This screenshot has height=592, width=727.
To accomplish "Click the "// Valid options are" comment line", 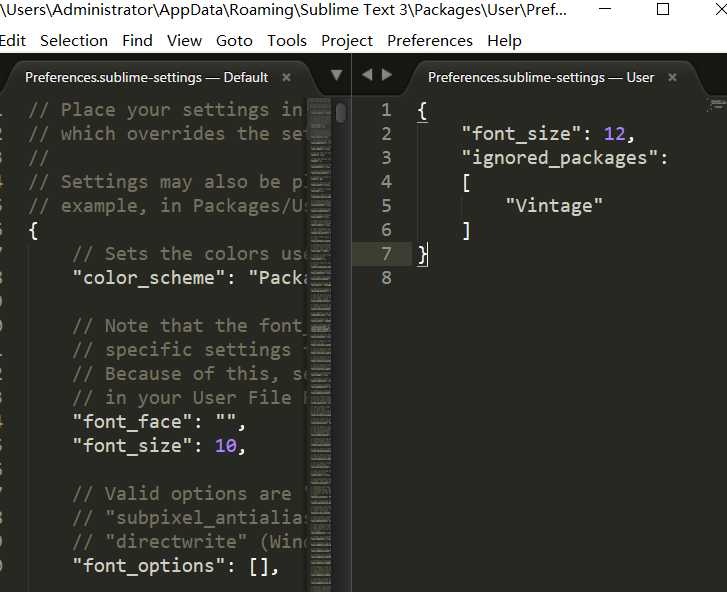I will [x=182, y=494].
